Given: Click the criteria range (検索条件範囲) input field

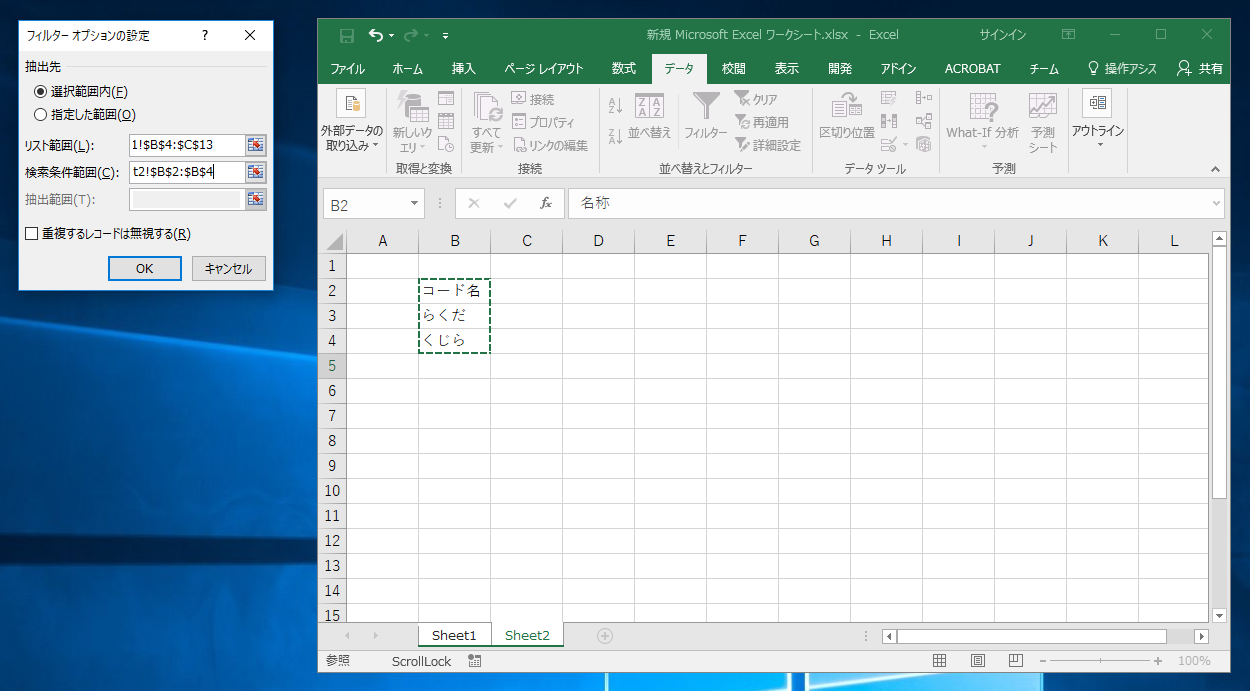Looking at the screenshot, I should (x=186, y=172).
